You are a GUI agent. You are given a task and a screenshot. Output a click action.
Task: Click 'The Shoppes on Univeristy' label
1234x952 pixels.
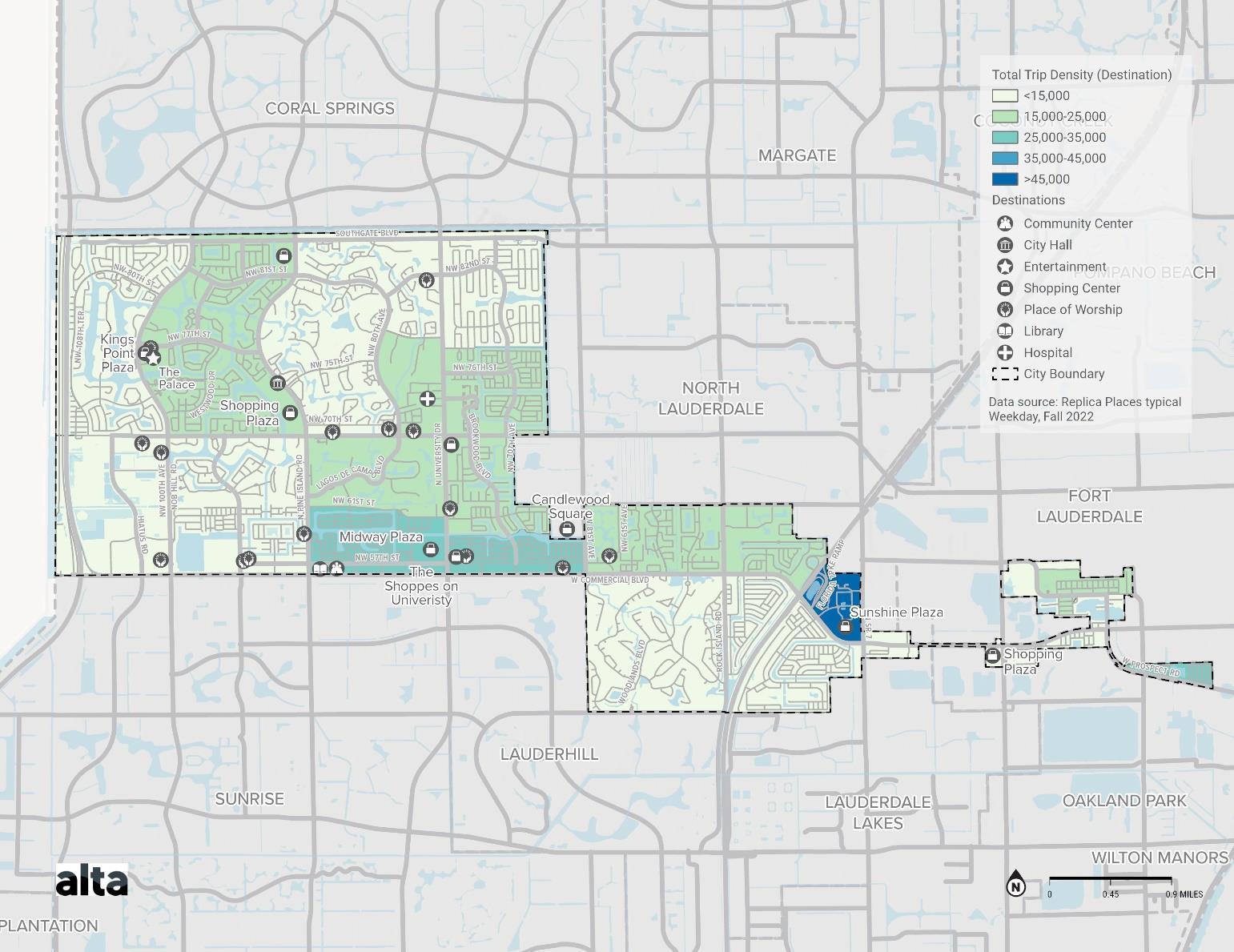click(x=421, y=585)
